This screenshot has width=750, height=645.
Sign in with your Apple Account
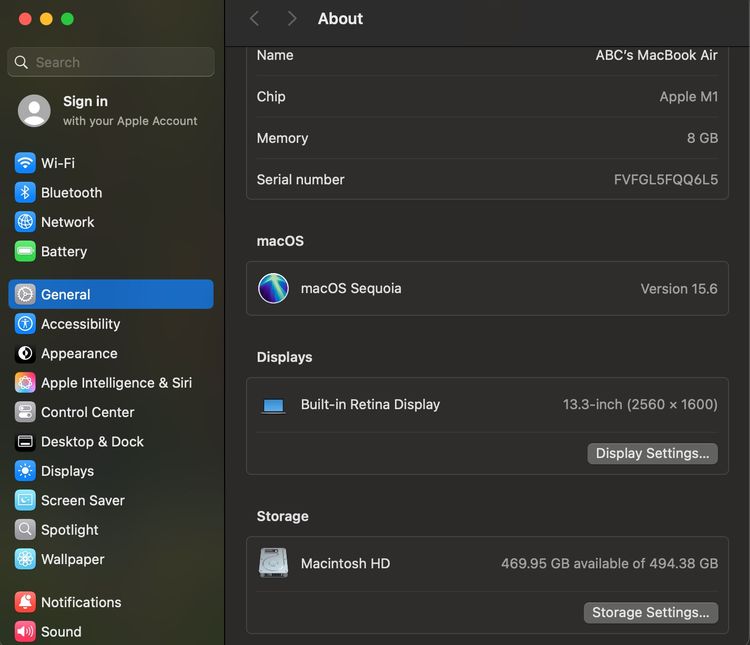111,111
